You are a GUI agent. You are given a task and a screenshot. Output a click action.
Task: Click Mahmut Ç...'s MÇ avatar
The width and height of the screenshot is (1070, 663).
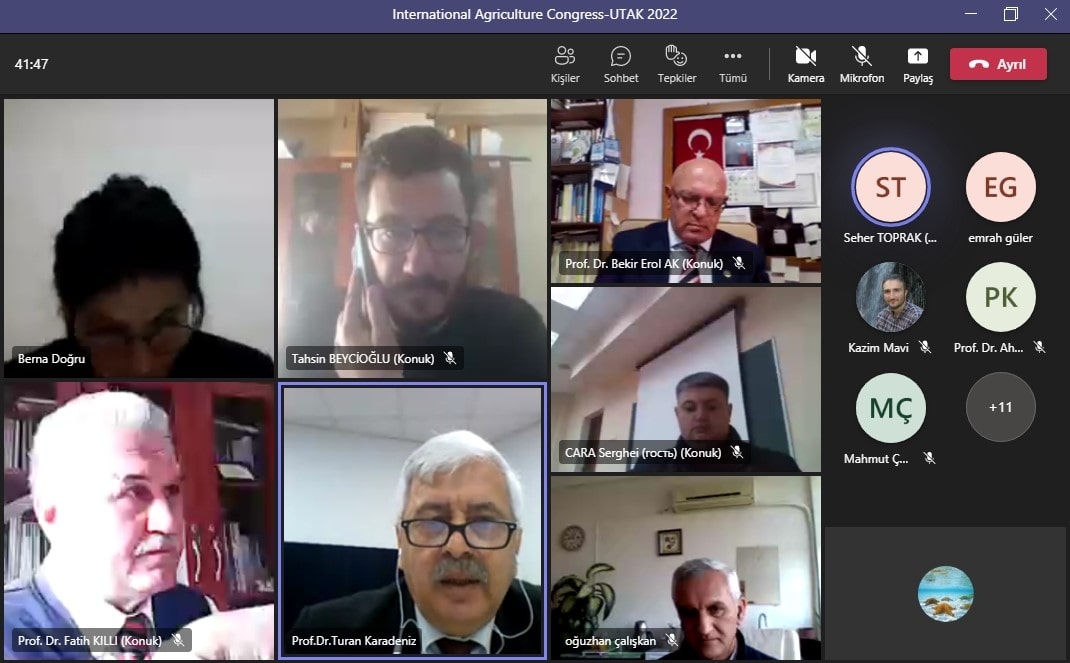point(891,407)
